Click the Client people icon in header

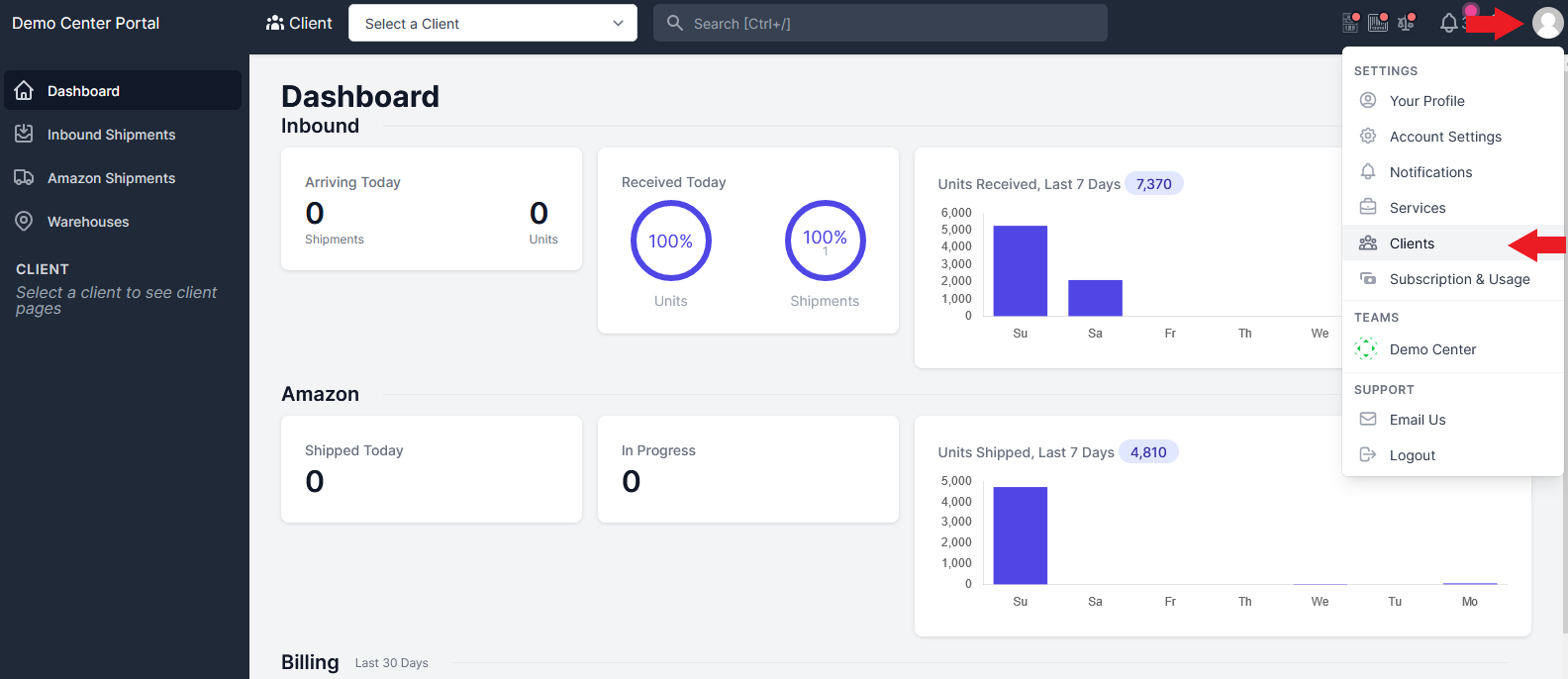[x=275, y=23]
